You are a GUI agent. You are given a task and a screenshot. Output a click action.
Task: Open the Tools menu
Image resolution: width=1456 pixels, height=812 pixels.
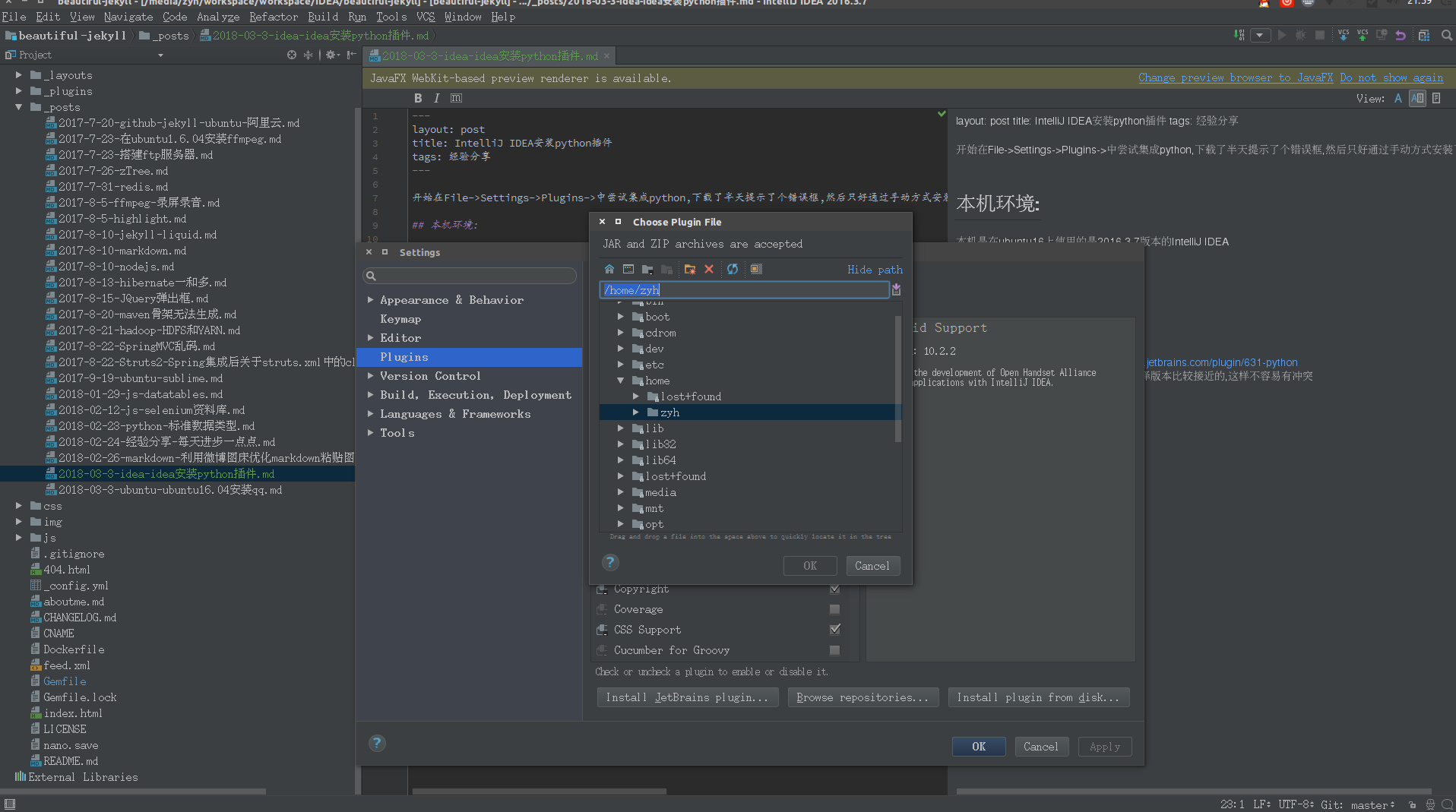pyautogui.click(x=391, y=17)
